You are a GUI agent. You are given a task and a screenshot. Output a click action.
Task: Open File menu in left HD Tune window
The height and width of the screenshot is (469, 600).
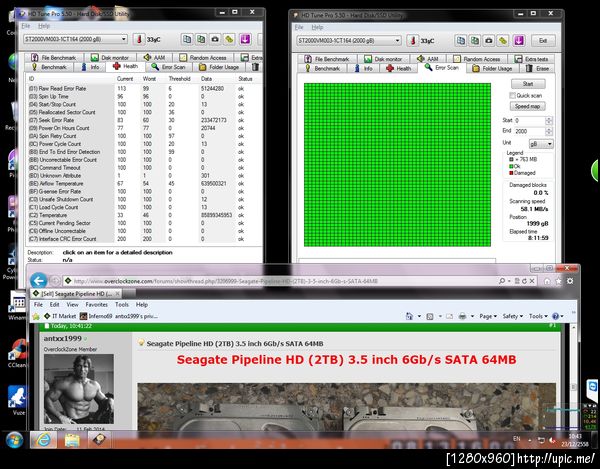[x=26, y=26]
